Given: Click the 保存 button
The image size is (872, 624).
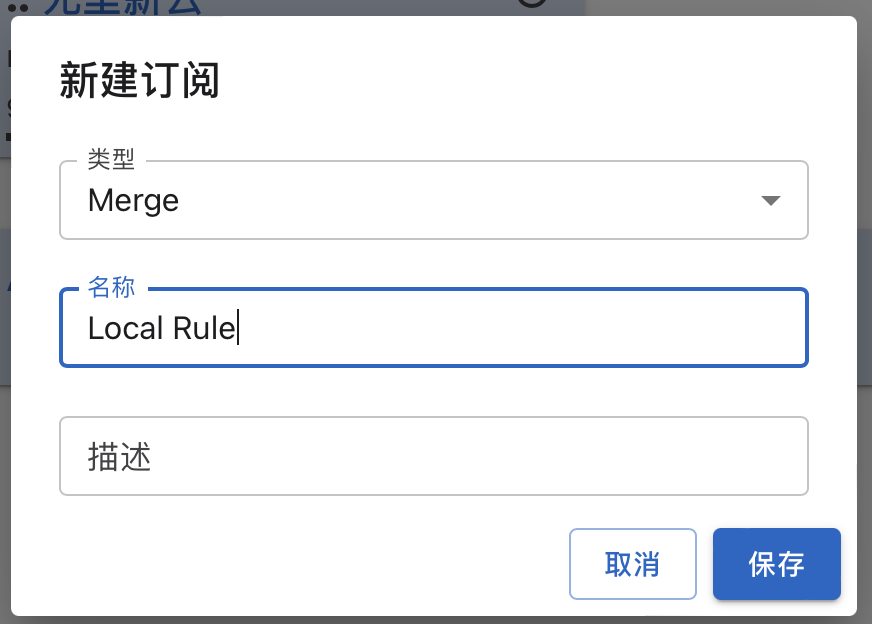Looking at the screenshot, I should [776, 564].
